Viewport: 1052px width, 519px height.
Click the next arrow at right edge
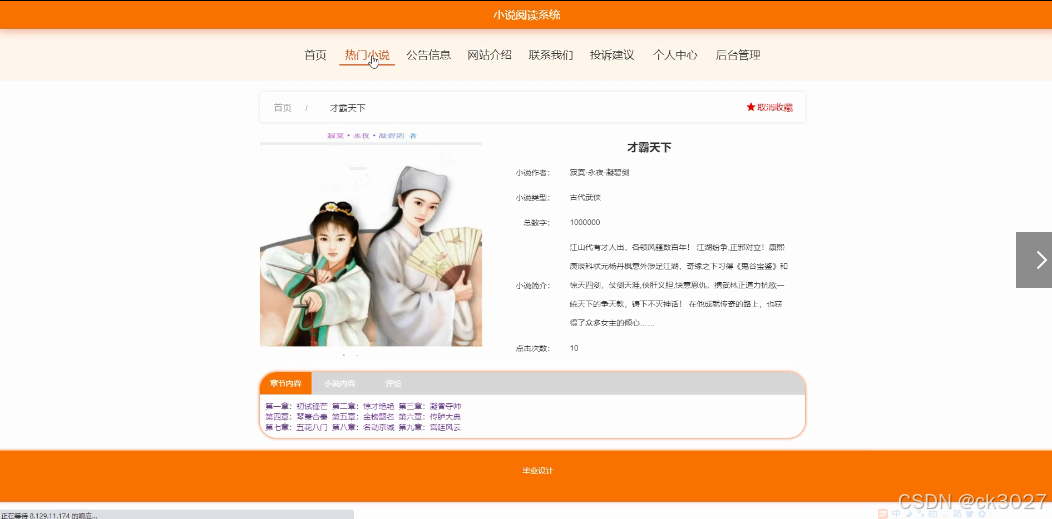[1034, 260]
